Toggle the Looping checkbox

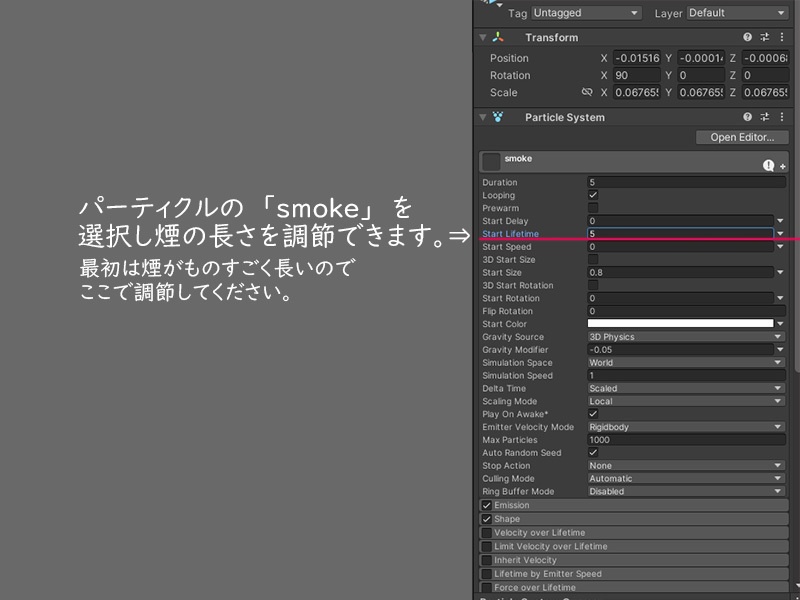(593, 195)
